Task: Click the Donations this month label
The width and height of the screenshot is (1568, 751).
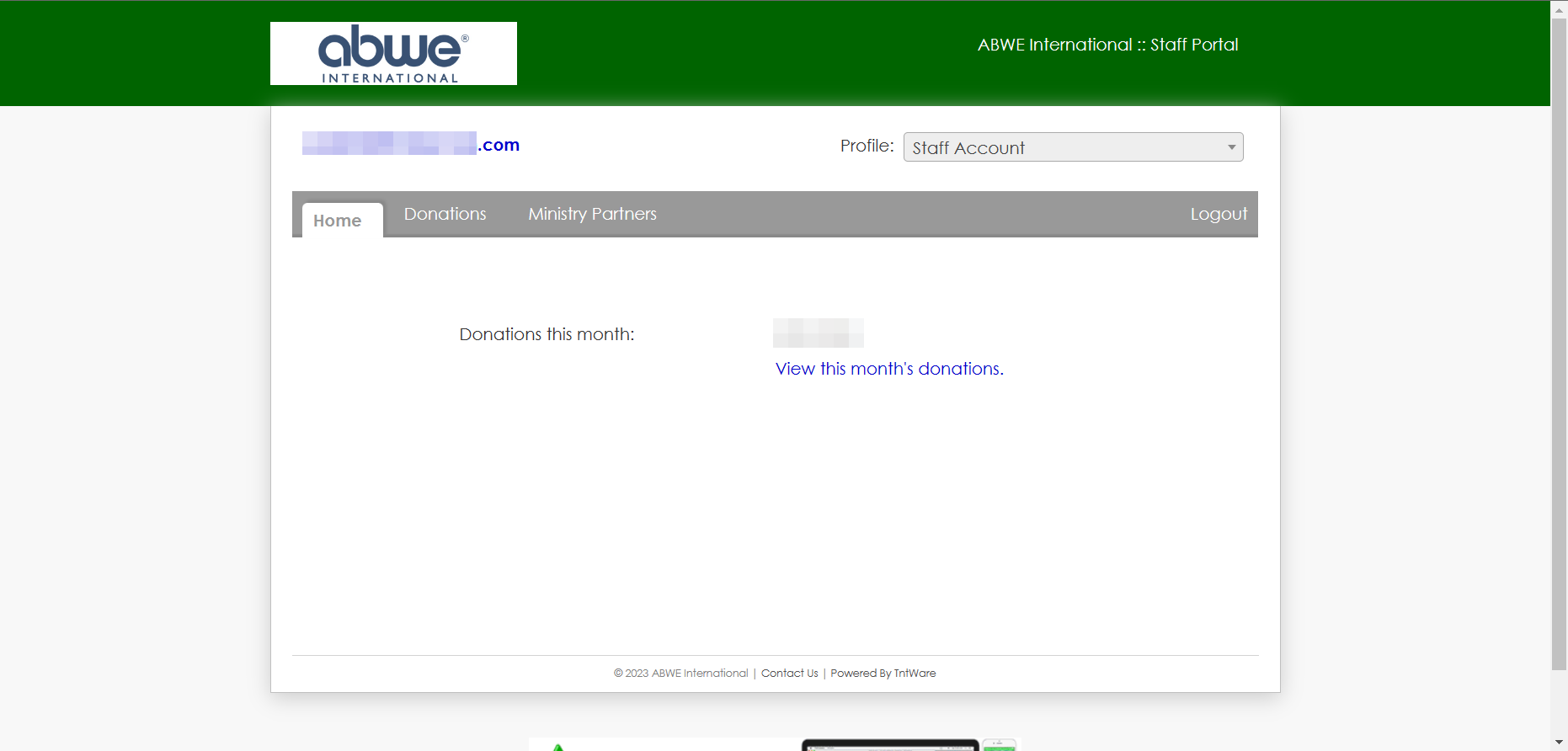Action: pyautogui.click(x=547, y=334)
